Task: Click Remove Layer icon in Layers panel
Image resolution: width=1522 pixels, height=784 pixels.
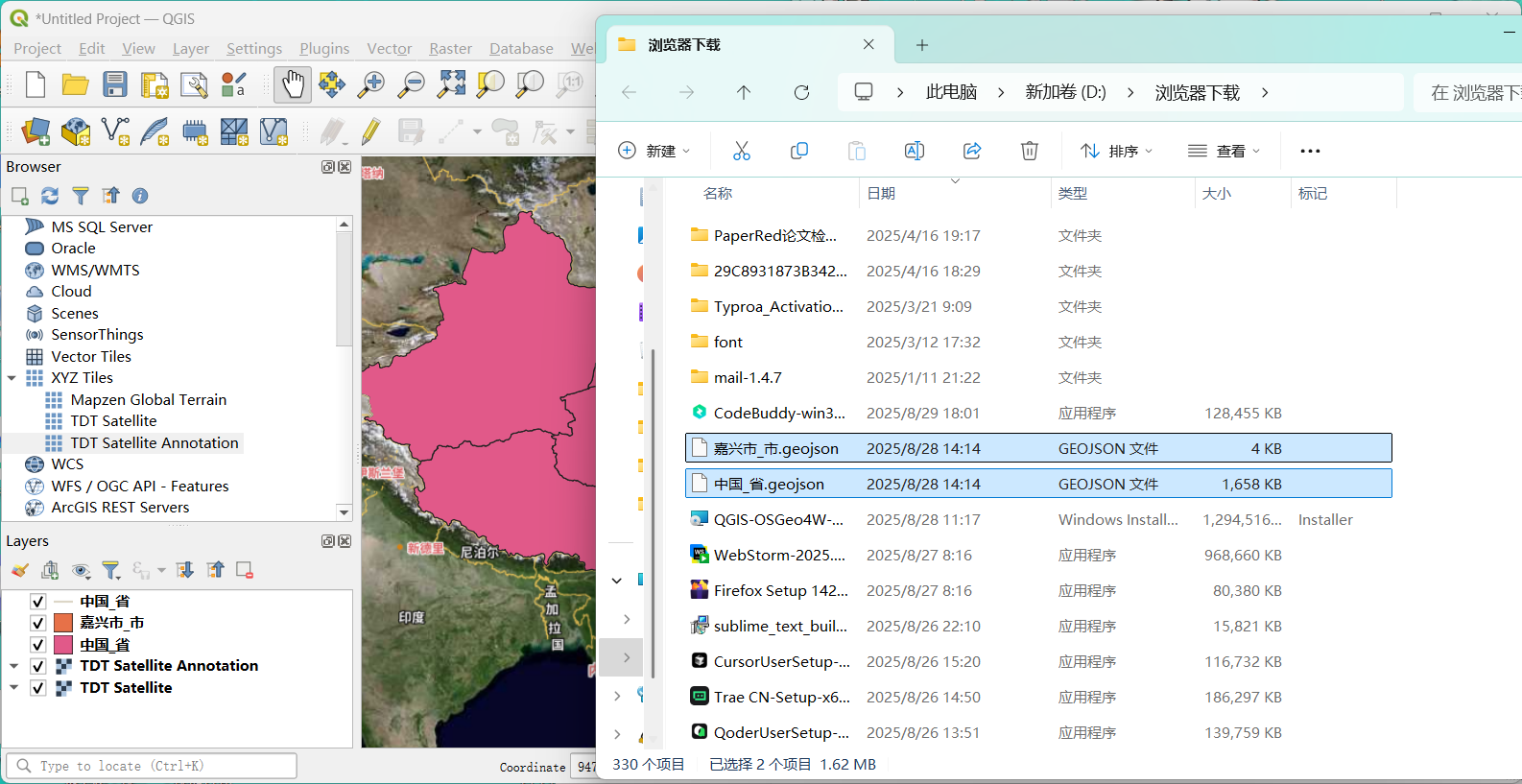Action: [245, 570]
